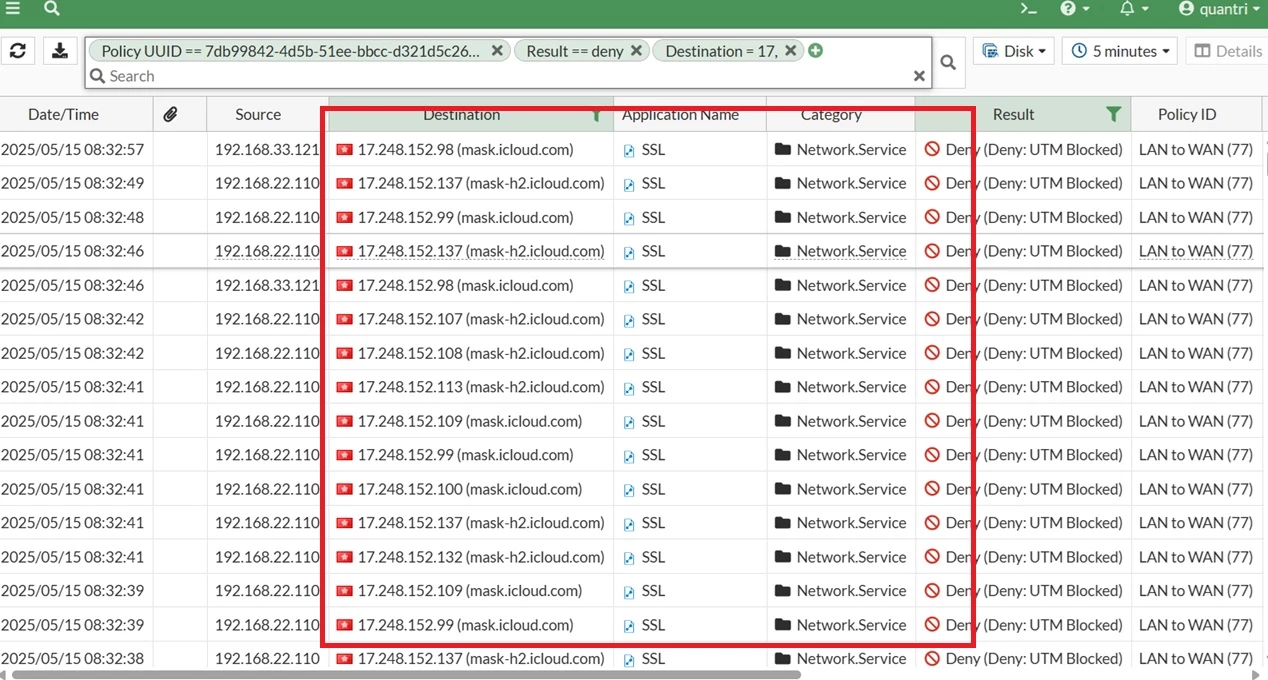Add a new filter with the plus icon
The height and width of the screenshot is (680, 1268).
816,51
